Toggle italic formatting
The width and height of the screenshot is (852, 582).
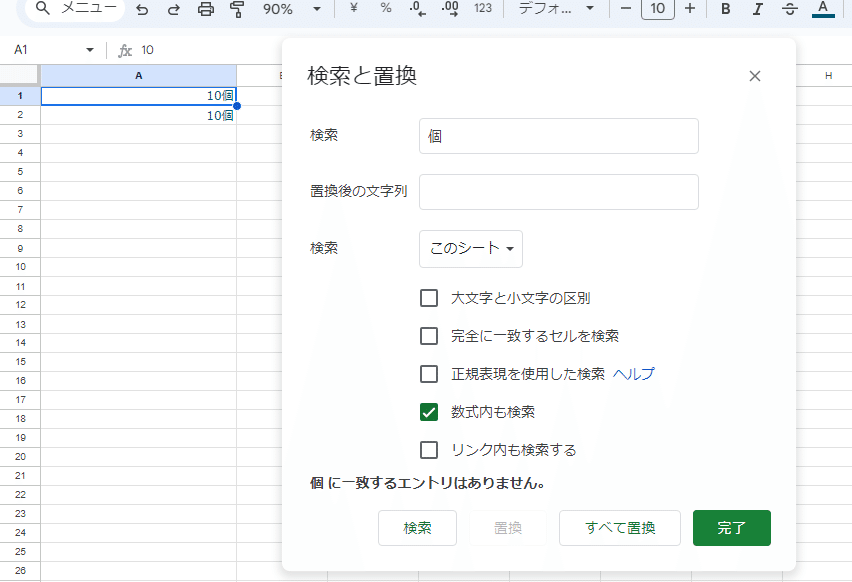pos(757,9)
